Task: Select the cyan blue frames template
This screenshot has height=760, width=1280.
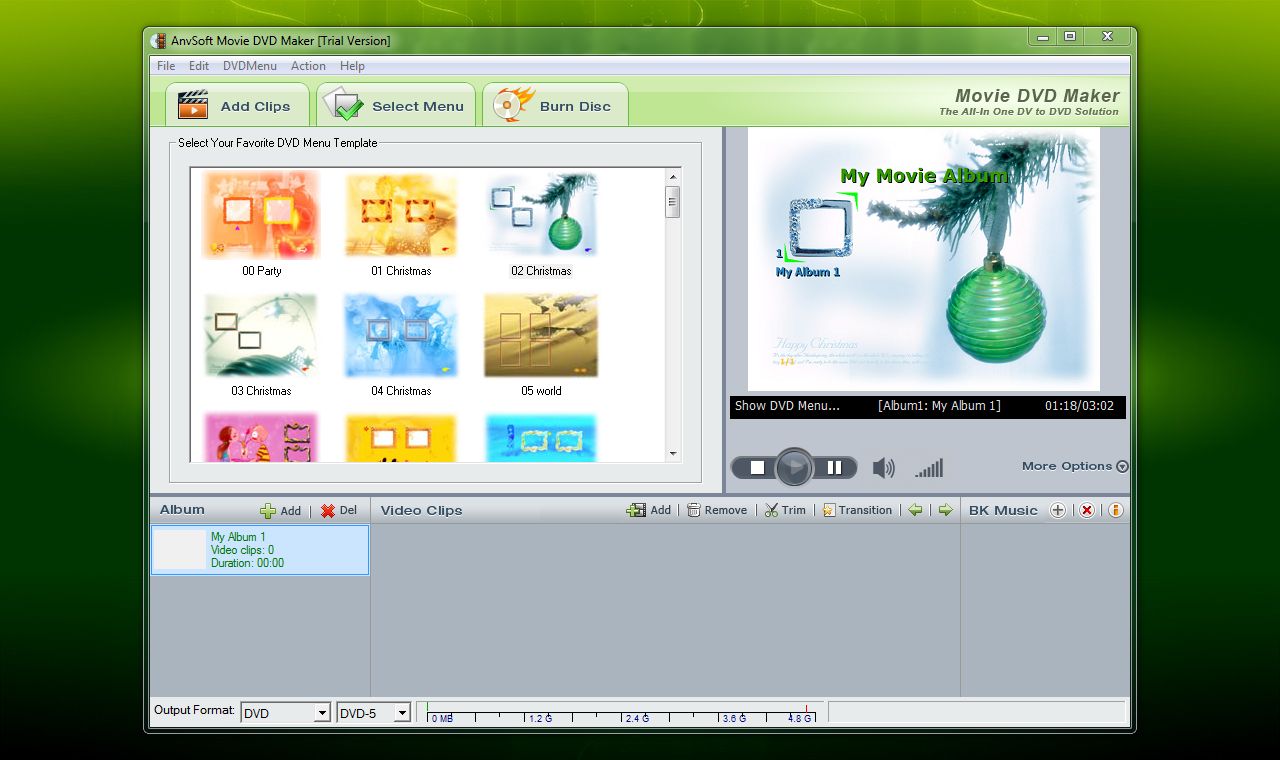Action: pyautogui.click(x=541, y=438)
